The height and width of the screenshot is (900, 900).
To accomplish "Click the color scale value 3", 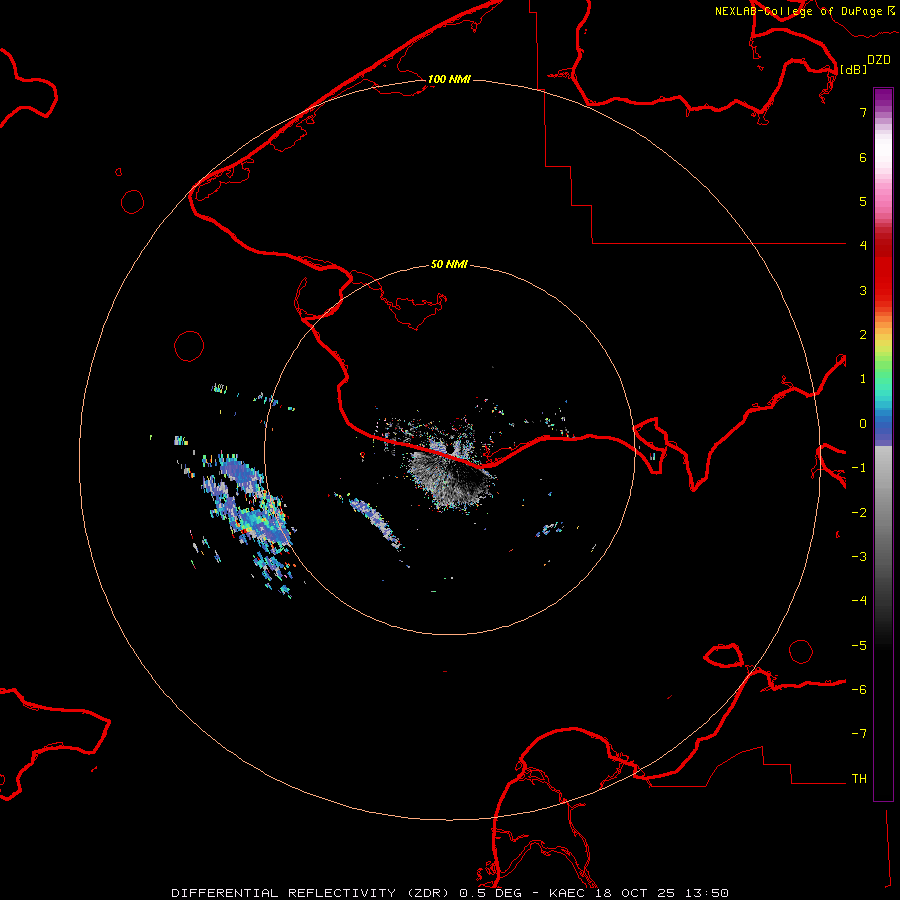I will point(863,290).
